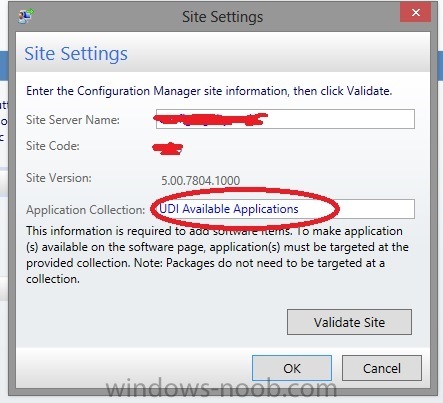
Task: Click the paragraph about targeting applications at collection
Action: [x=217, y=255]
